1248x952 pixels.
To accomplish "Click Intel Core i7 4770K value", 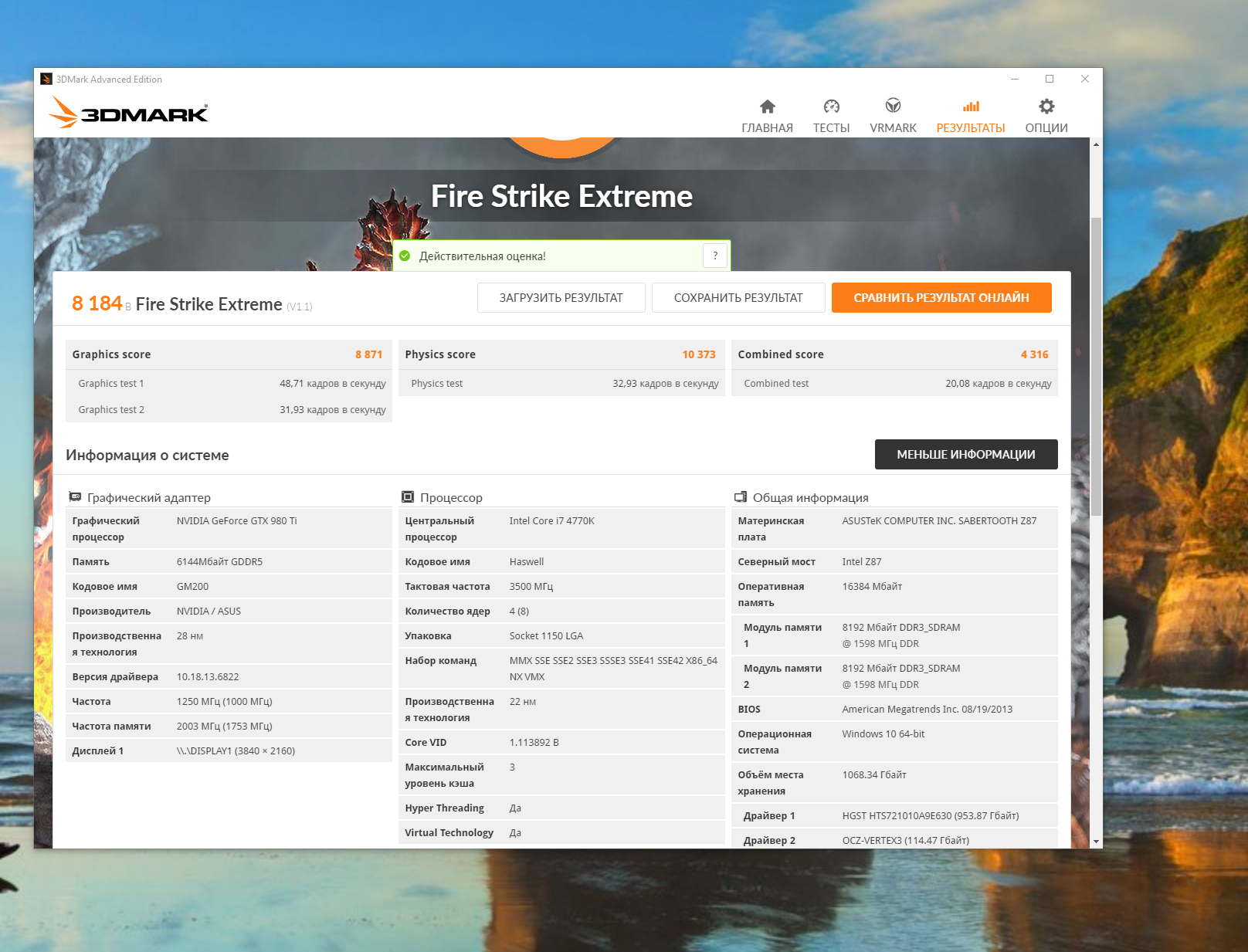I will click(x=552, y=521).
